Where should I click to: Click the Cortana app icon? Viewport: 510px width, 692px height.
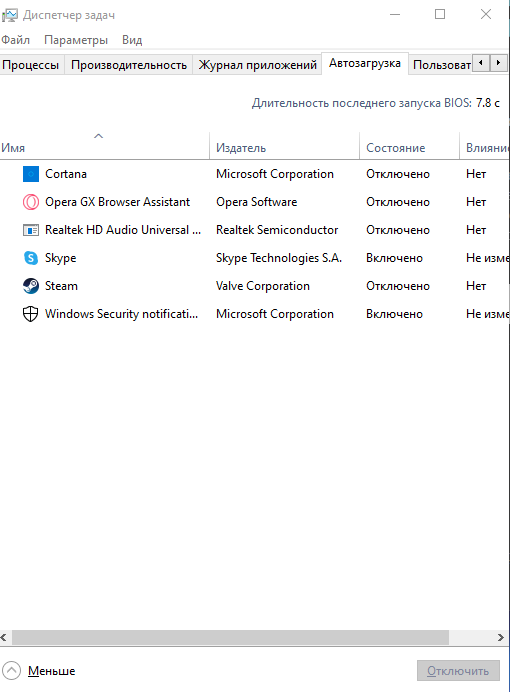31,174
